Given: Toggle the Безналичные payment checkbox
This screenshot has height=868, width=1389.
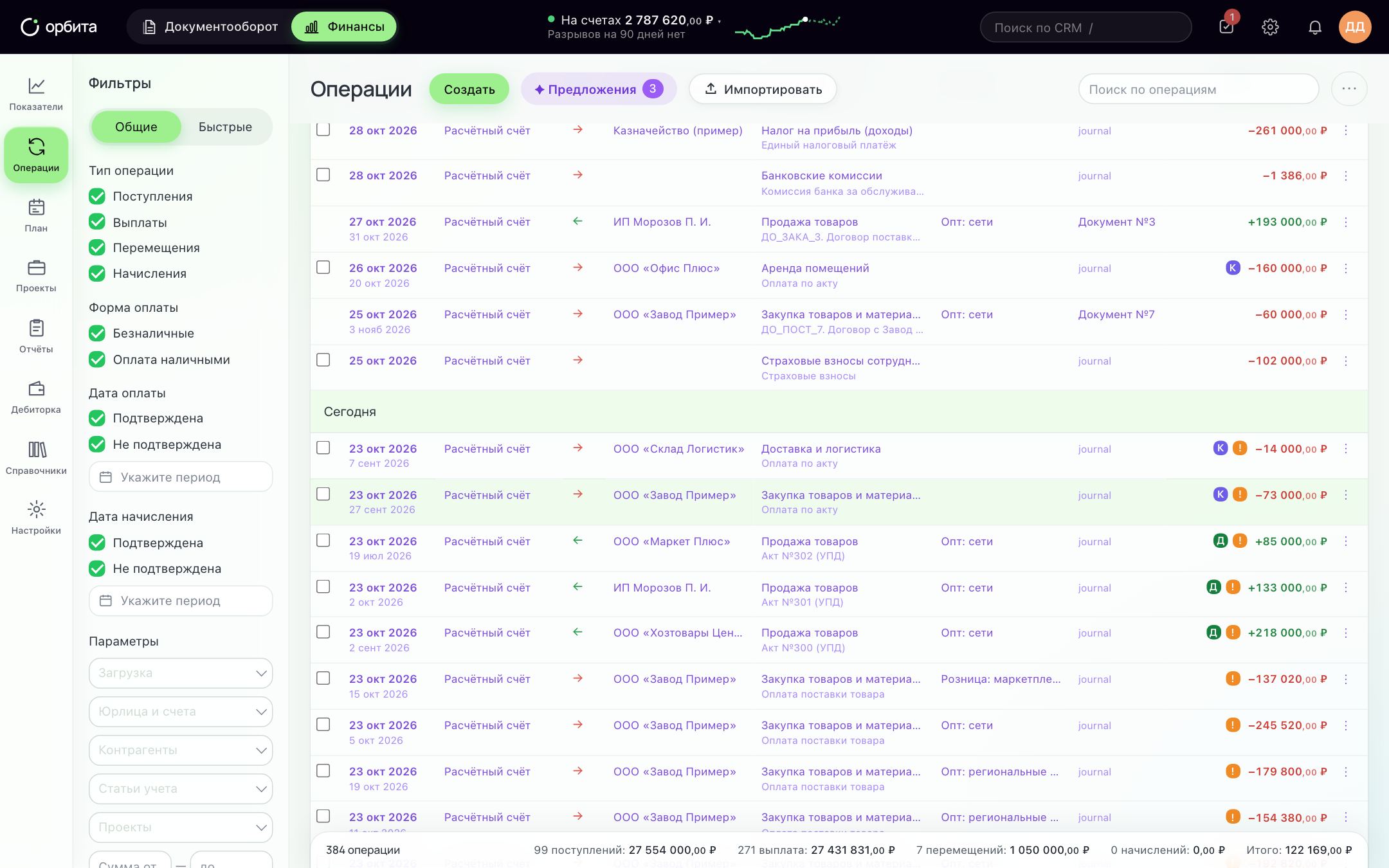Looking at the screenshot, I should click(x=97, y=333).
